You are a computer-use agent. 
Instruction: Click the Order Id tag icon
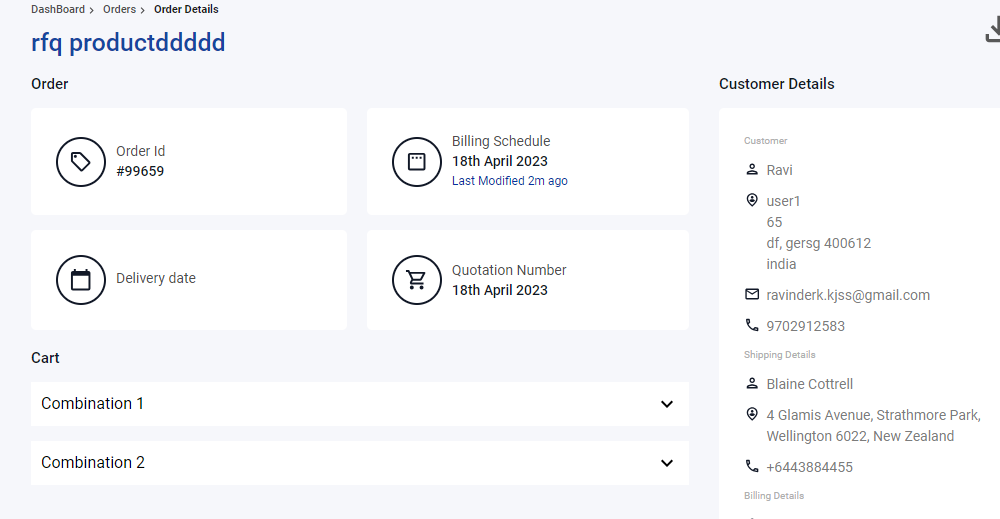click(80, 162)
